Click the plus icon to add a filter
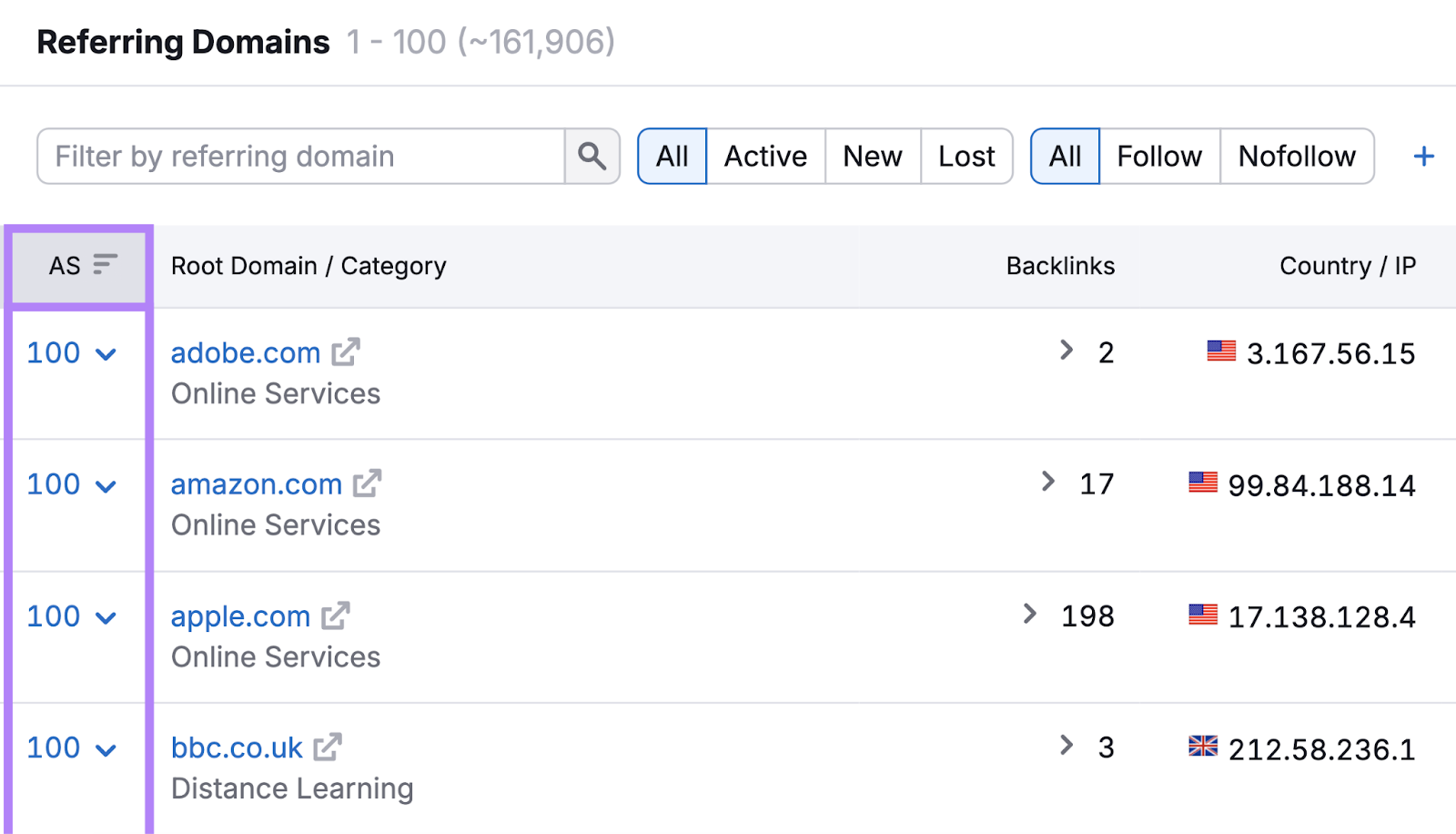 1421,156
